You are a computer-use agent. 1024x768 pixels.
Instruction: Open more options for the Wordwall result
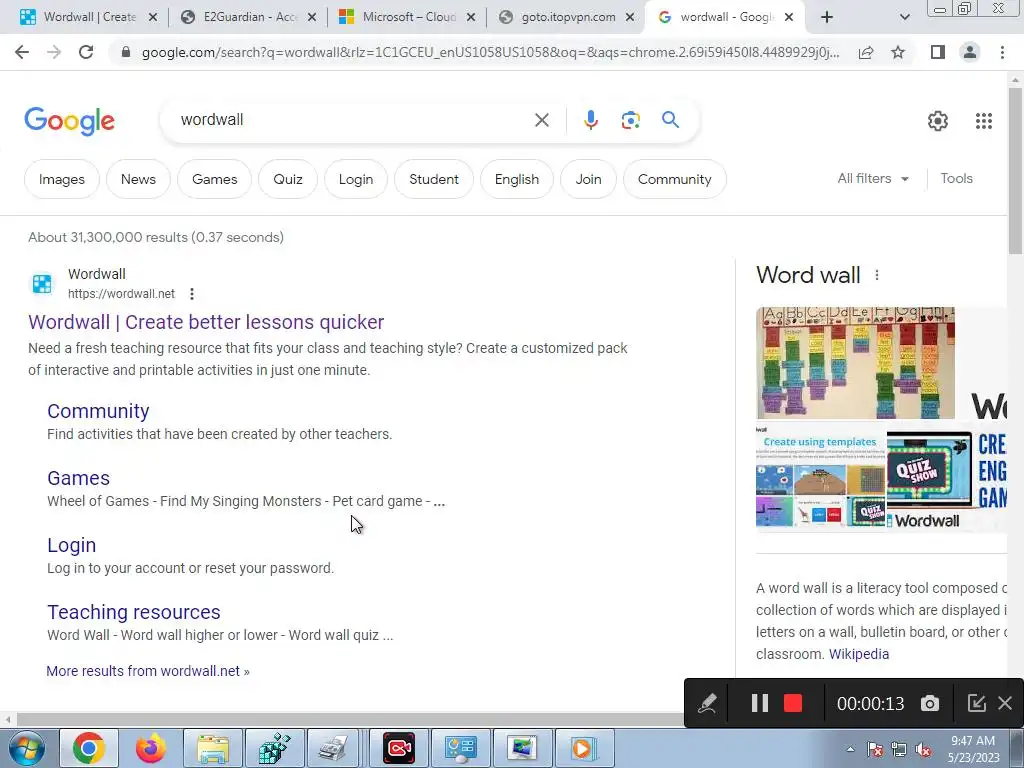[191, 294]
